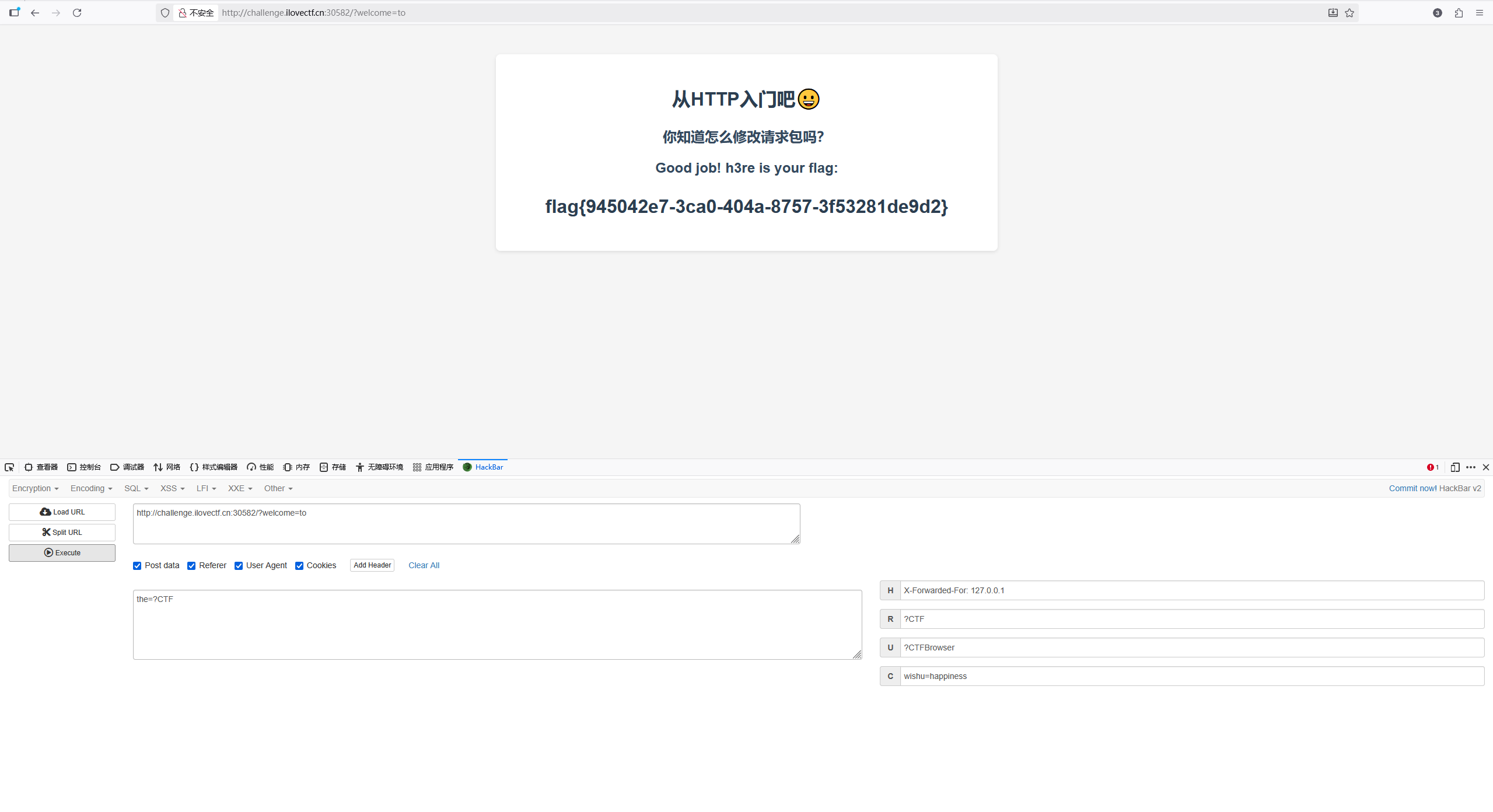The width and height of the screenshot is (1493, 812).
Task: Uncheck the Post data checkbox
Action: pos(137,566)
